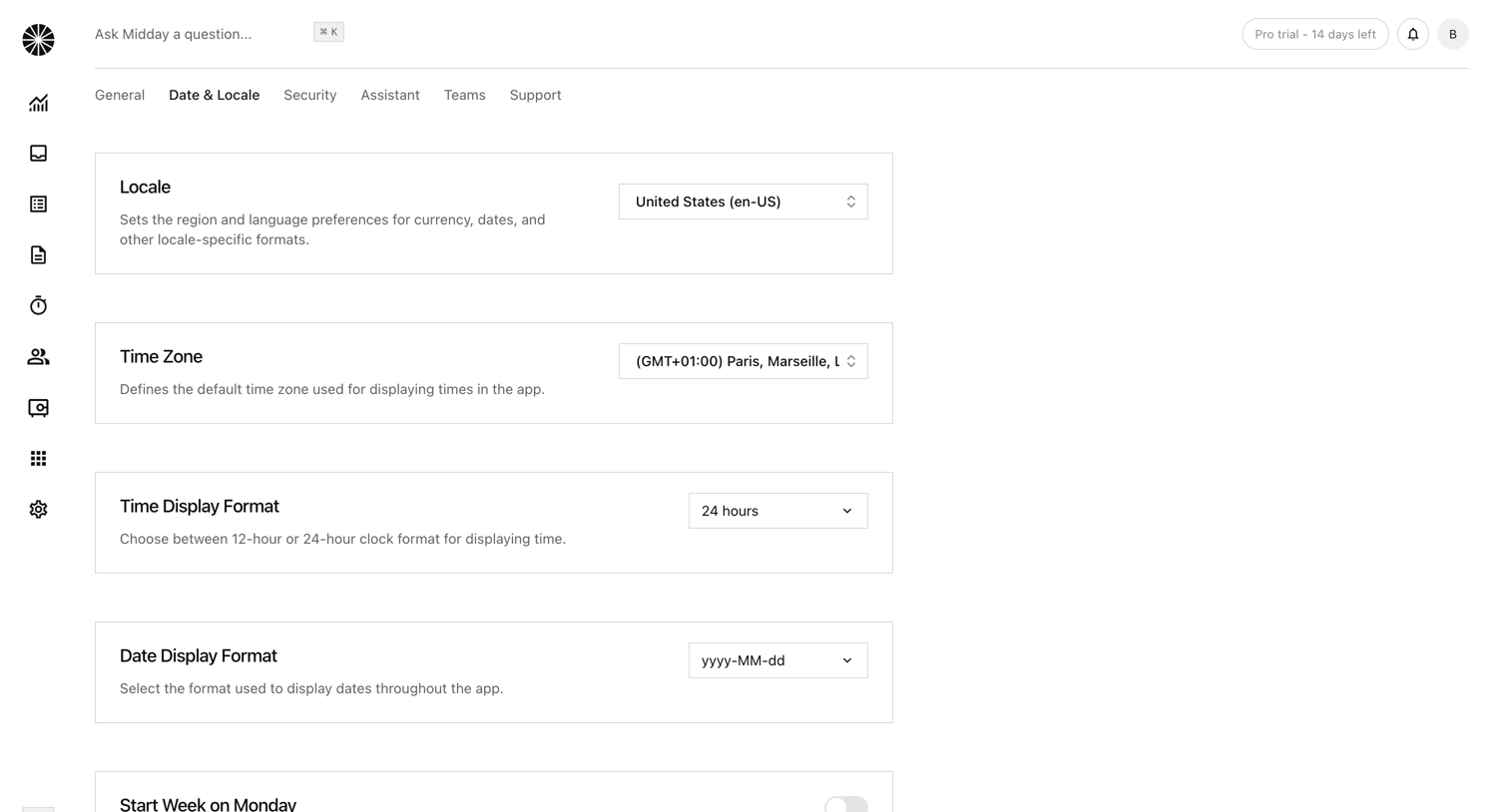Click the Midday logo icon
This screenshot has height=812, width=1509.
[x=38, y=40]
